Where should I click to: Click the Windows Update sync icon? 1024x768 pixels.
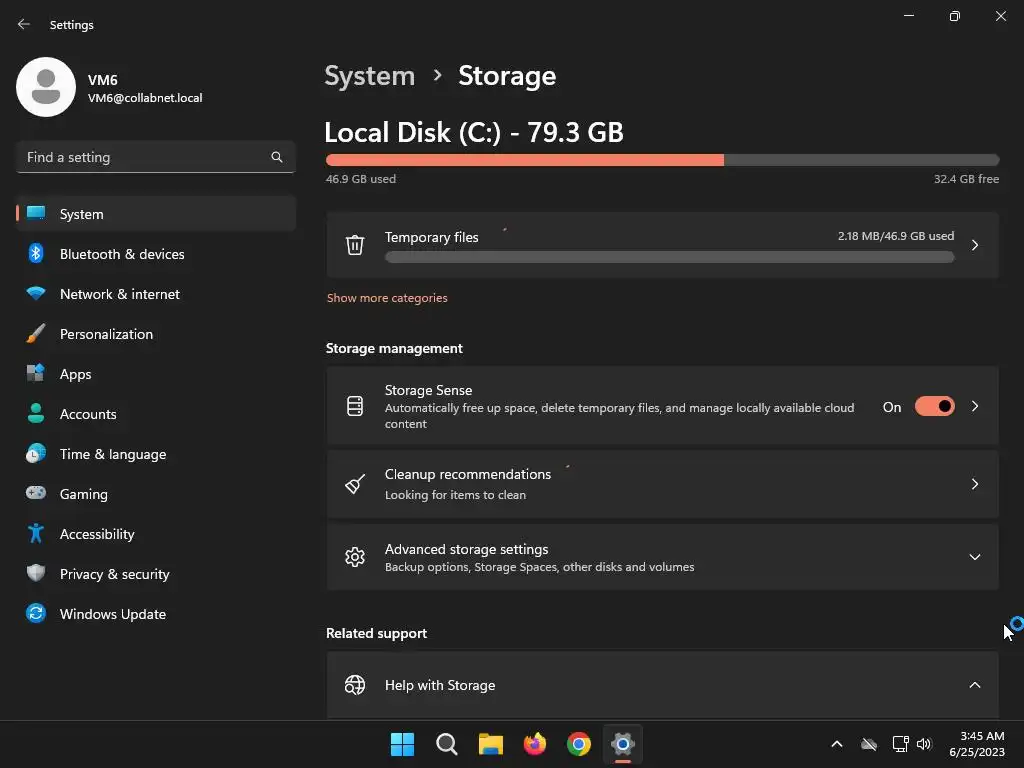pyautogui.click(x=36, y=614)
